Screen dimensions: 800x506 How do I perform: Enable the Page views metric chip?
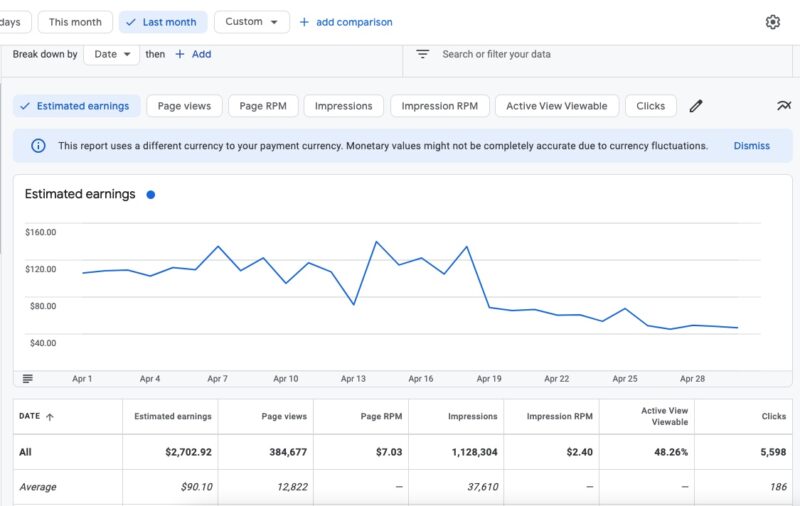click(183, 106)
